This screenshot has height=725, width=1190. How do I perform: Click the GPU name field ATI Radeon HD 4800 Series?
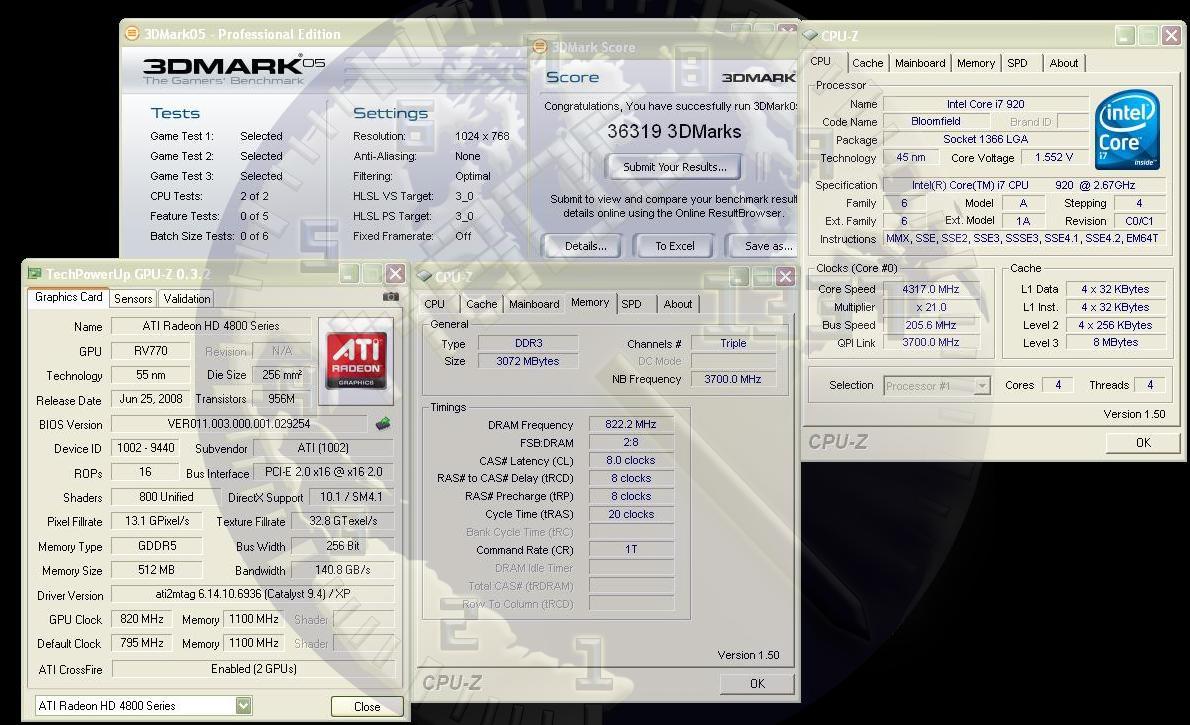[210, 326]
